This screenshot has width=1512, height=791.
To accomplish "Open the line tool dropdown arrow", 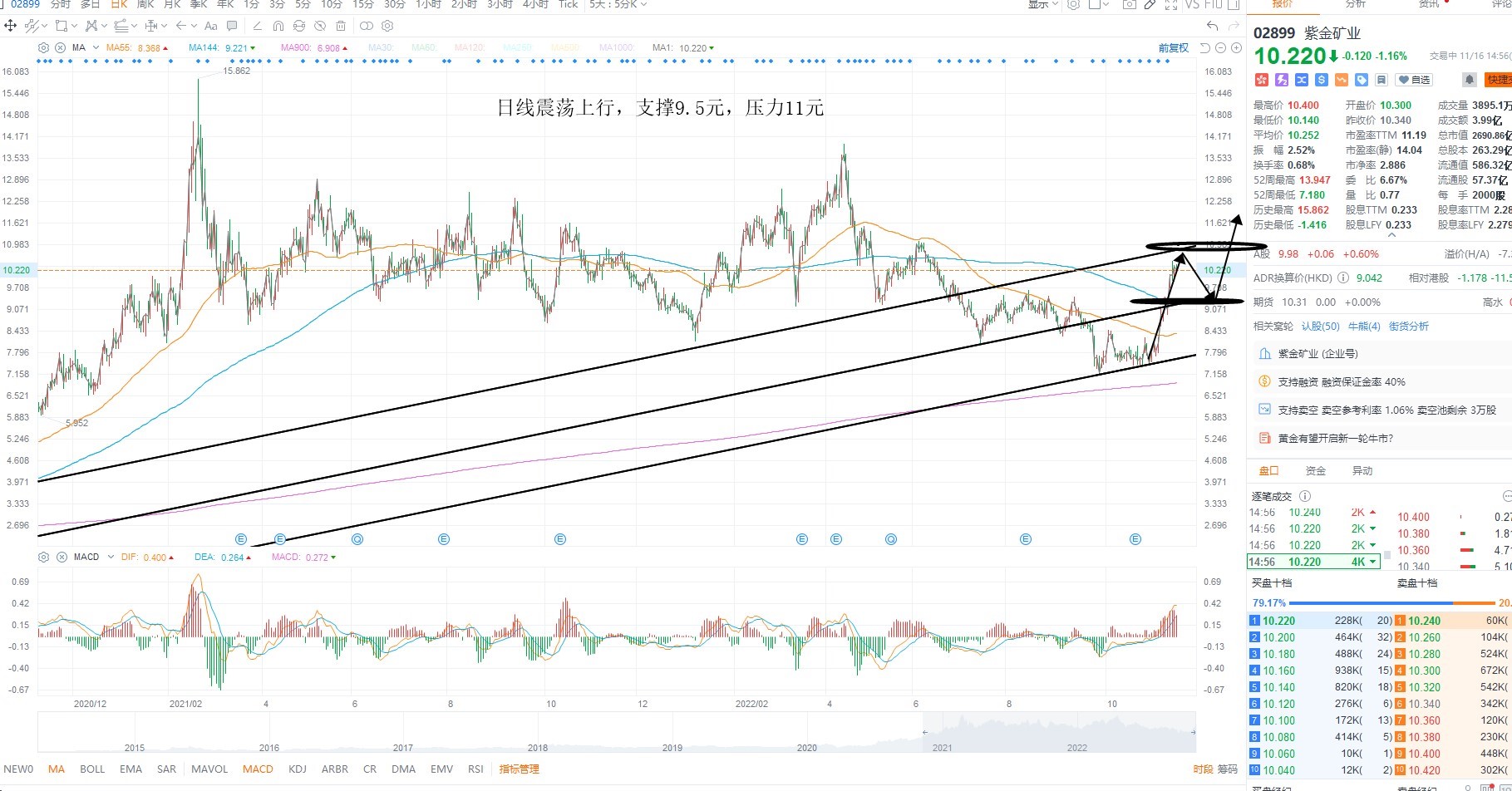I will tap(44, 26).
